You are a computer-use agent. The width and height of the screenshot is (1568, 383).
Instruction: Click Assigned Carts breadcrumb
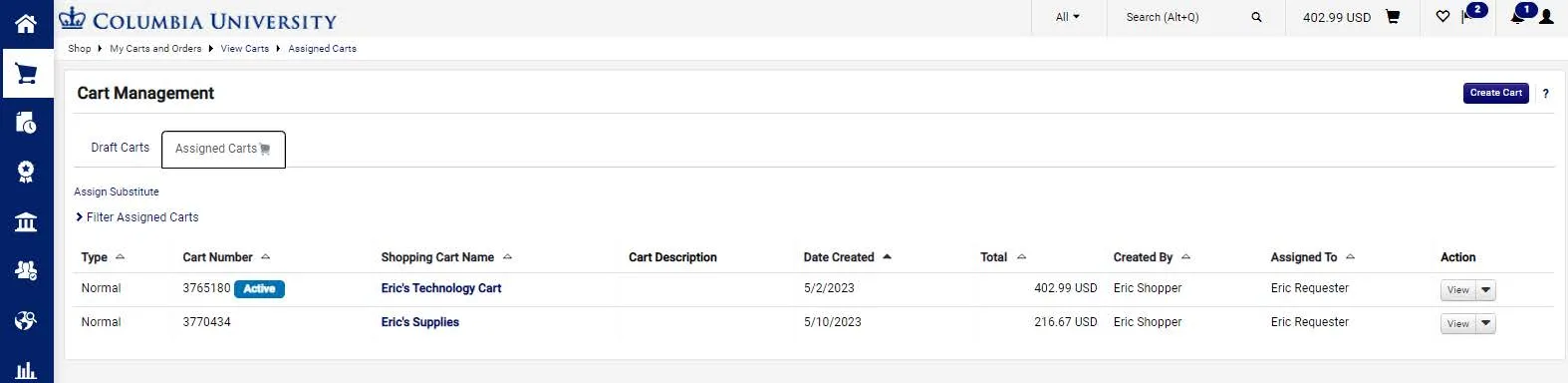click(x=322, y=48)
